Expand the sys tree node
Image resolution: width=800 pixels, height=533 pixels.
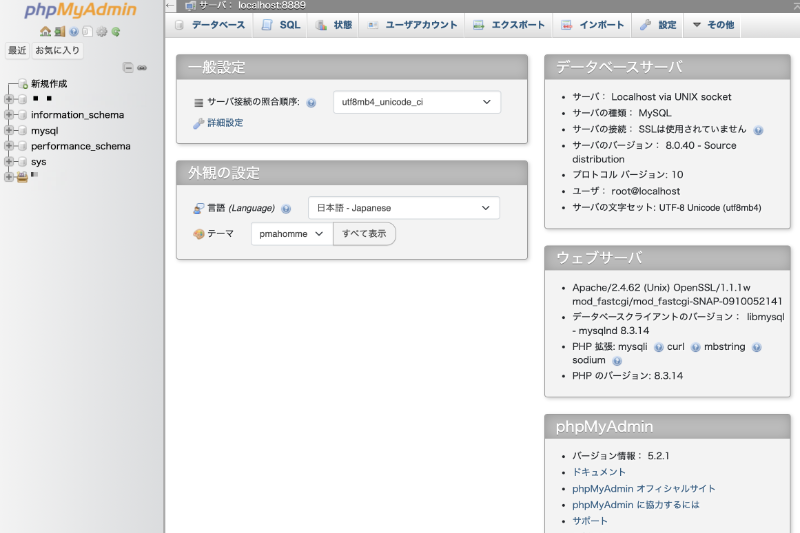tap(9, 162)
